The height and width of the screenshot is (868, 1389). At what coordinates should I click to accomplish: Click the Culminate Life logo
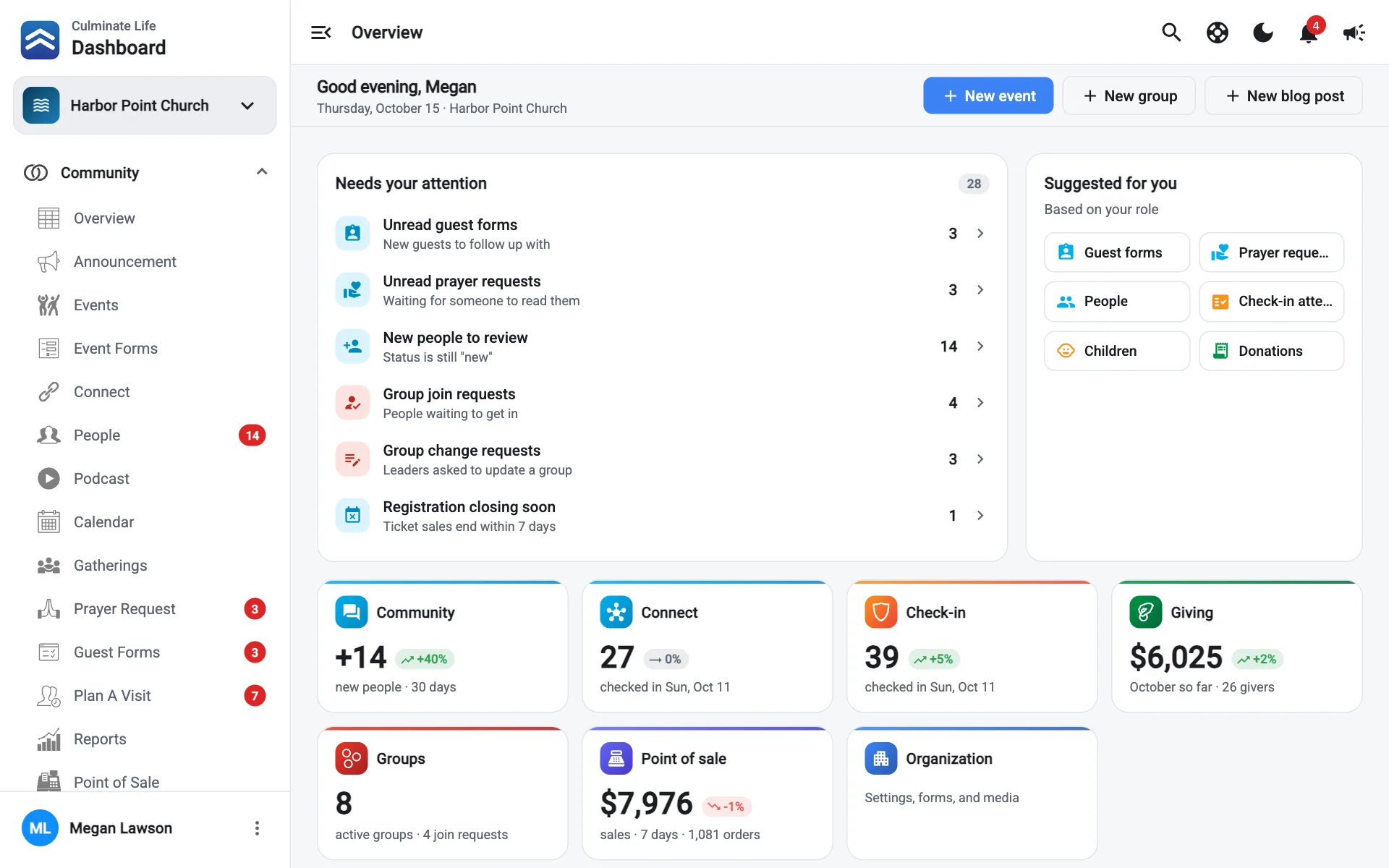(41, 40)
